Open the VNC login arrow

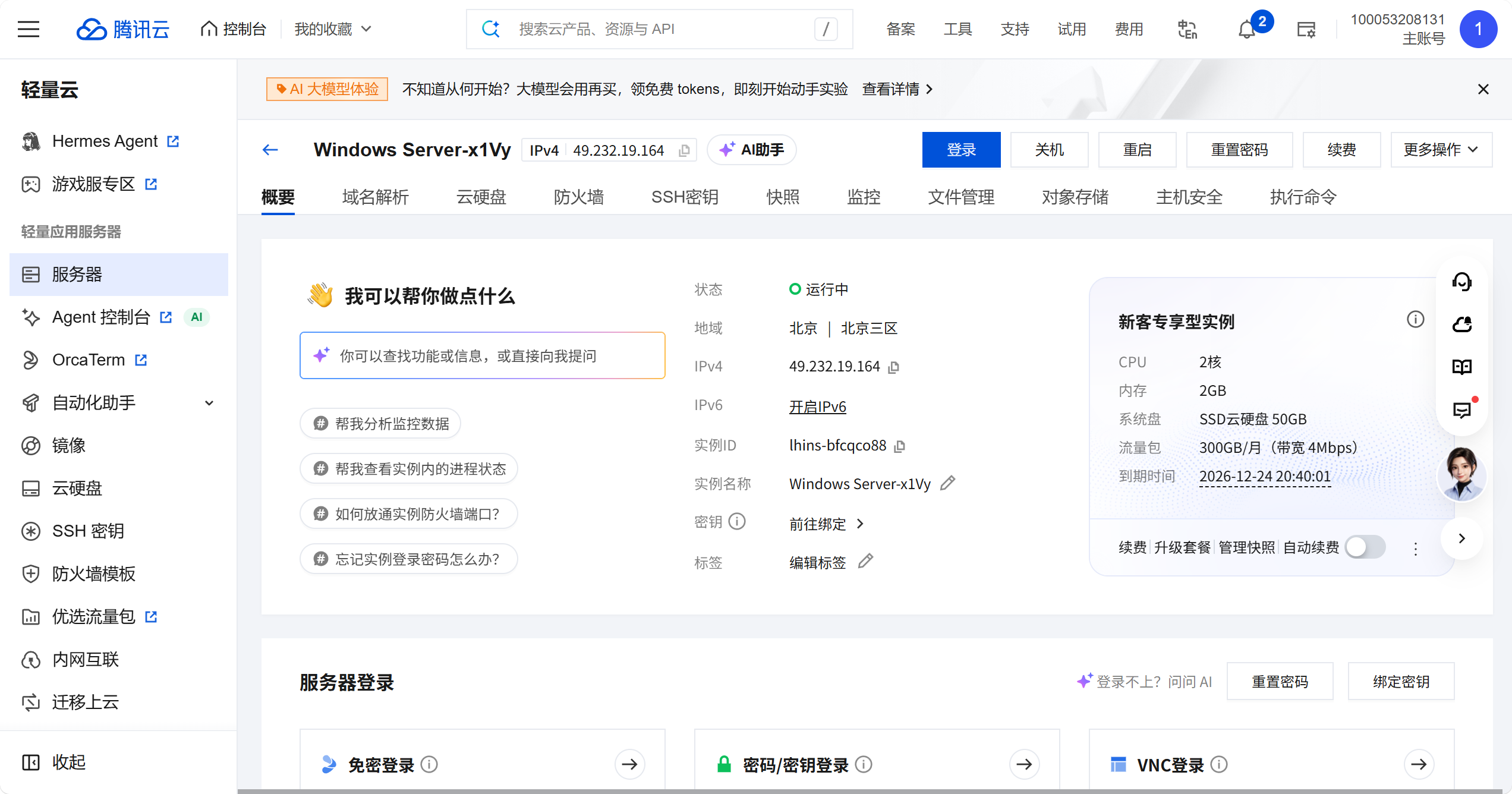pos(1419,764)
